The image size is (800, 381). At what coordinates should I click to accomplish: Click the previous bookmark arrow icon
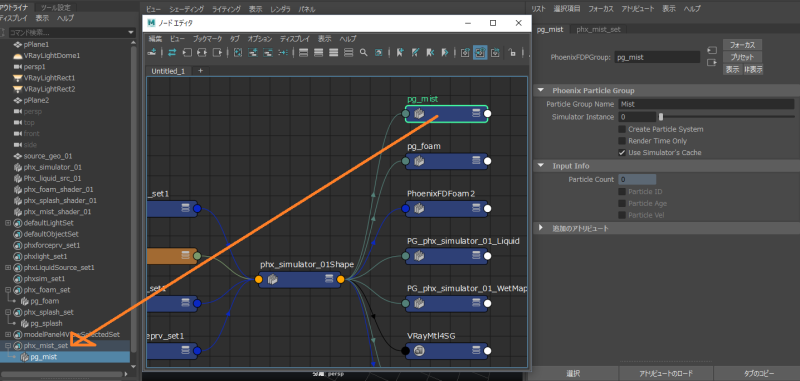coord(430,53)
